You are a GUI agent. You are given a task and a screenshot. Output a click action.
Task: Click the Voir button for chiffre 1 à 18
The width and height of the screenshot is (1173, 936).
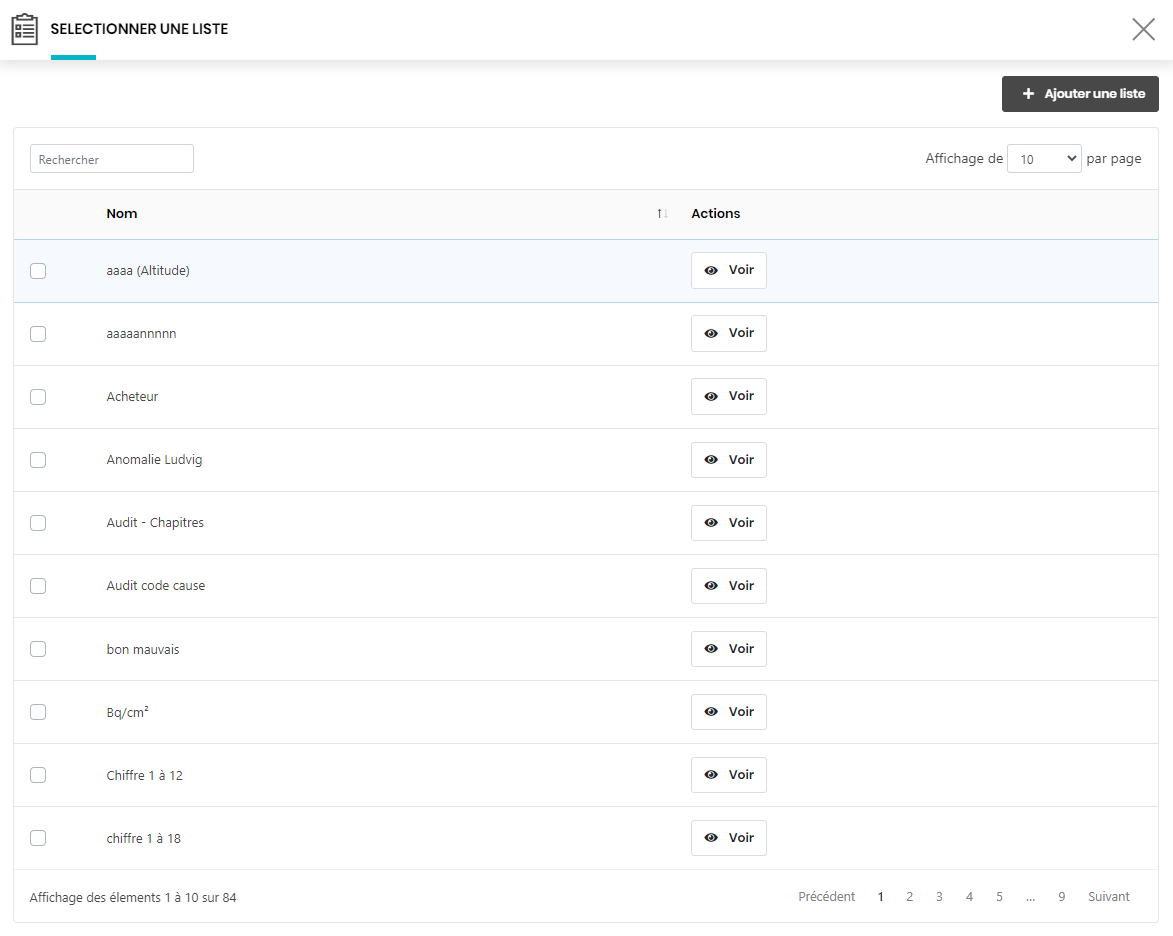pyautogui.click(x=728, y=838)
